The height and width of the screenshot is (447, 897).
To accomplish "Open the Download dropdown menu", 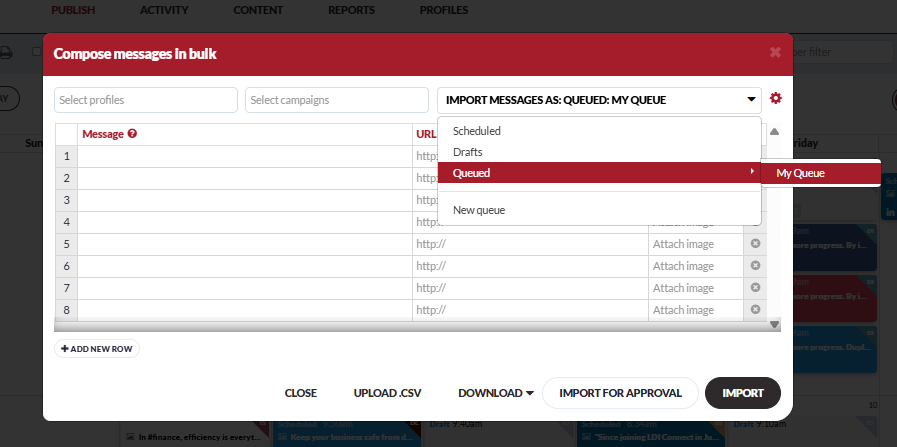I will point(495,393).
